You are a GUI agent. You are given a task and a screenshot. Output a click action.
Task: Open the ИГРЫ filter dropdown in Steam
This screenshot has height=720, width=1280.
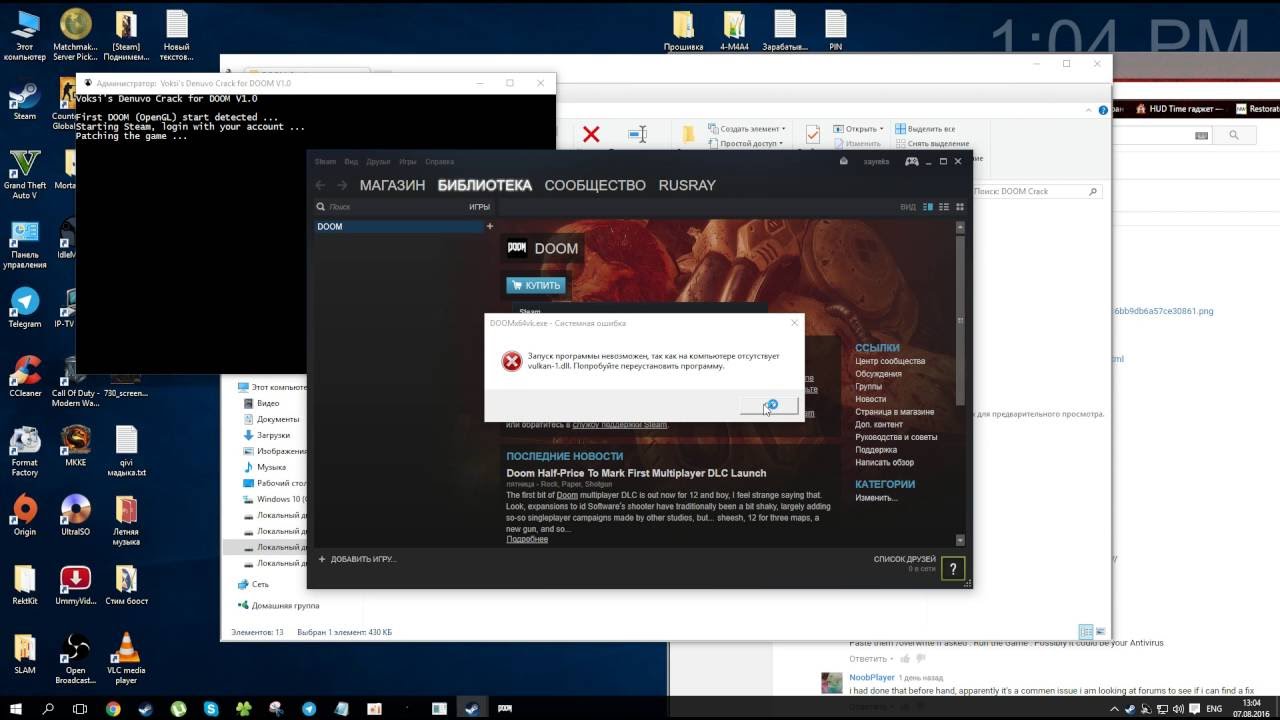pos(480,207)
